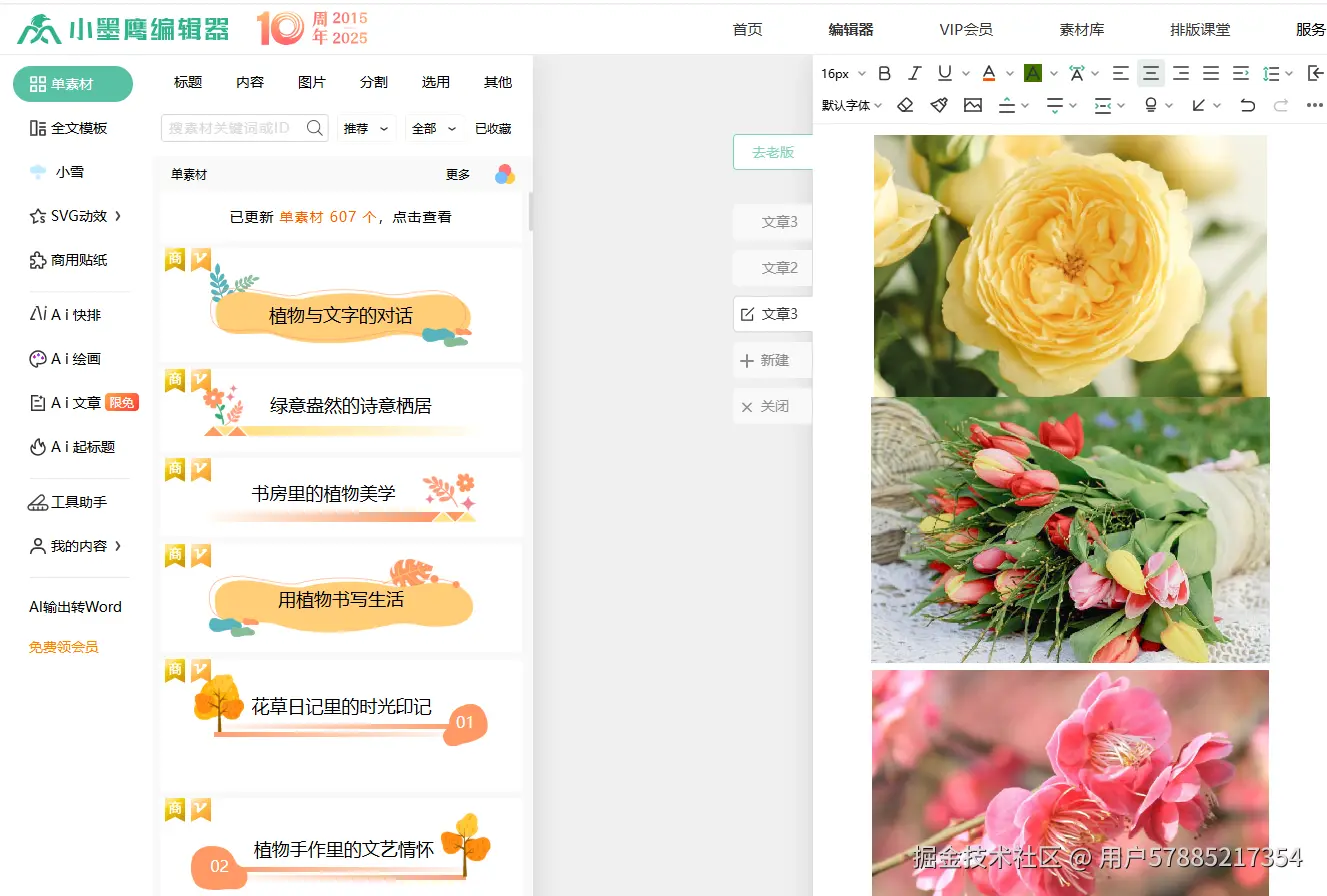1327x896 pixels.
Task: Open A i 快排 tool
Action: [x=65, y=315]
